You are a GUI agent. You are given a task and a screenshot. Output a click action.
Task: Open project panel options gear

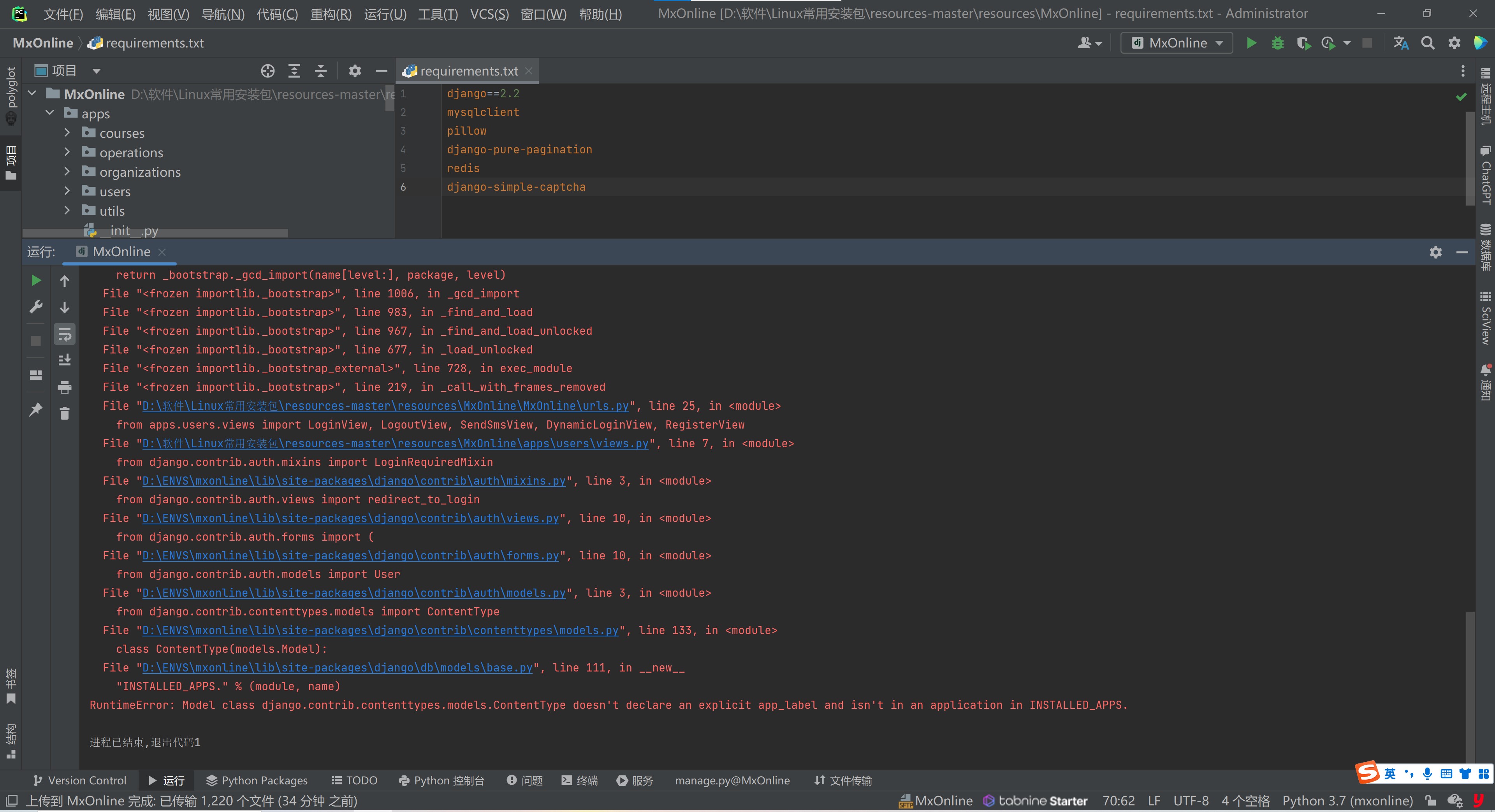click(355, 71)
